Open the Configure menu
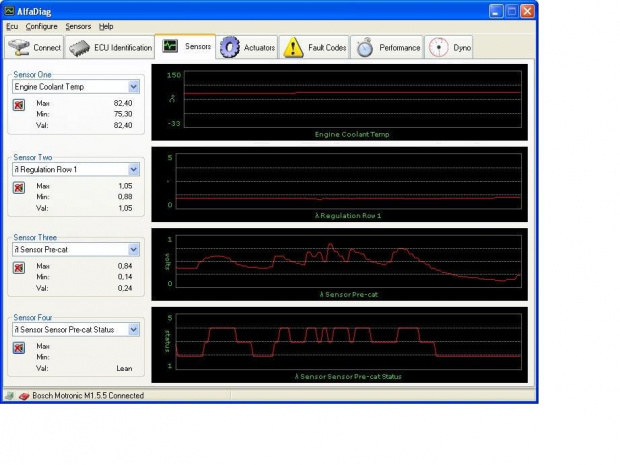Viewport: 620px width, 465px height. pyautogui.click(x=42, y=26)
